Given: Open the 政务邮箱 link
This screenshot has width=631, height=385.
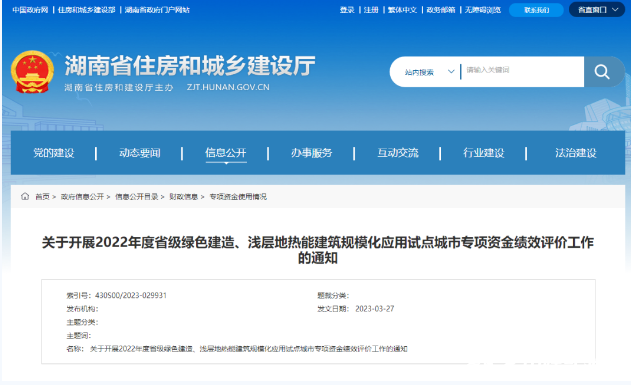Looking at the screenshot, I should (441, 10).
